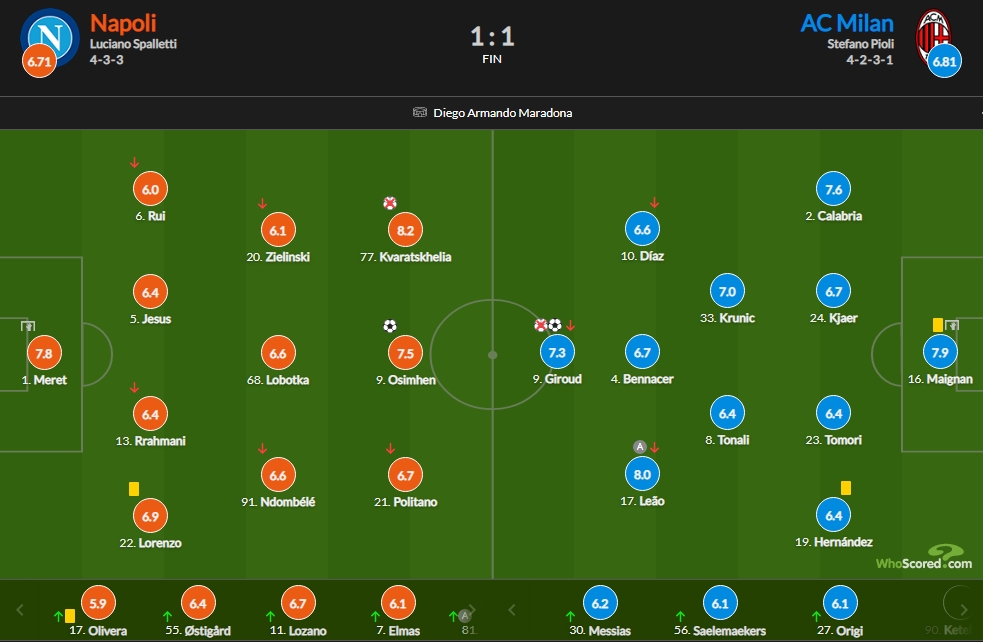The image size is (983, 642).
Task: Show more Napoli substitutes with right chevron
Action: [473, 609]
